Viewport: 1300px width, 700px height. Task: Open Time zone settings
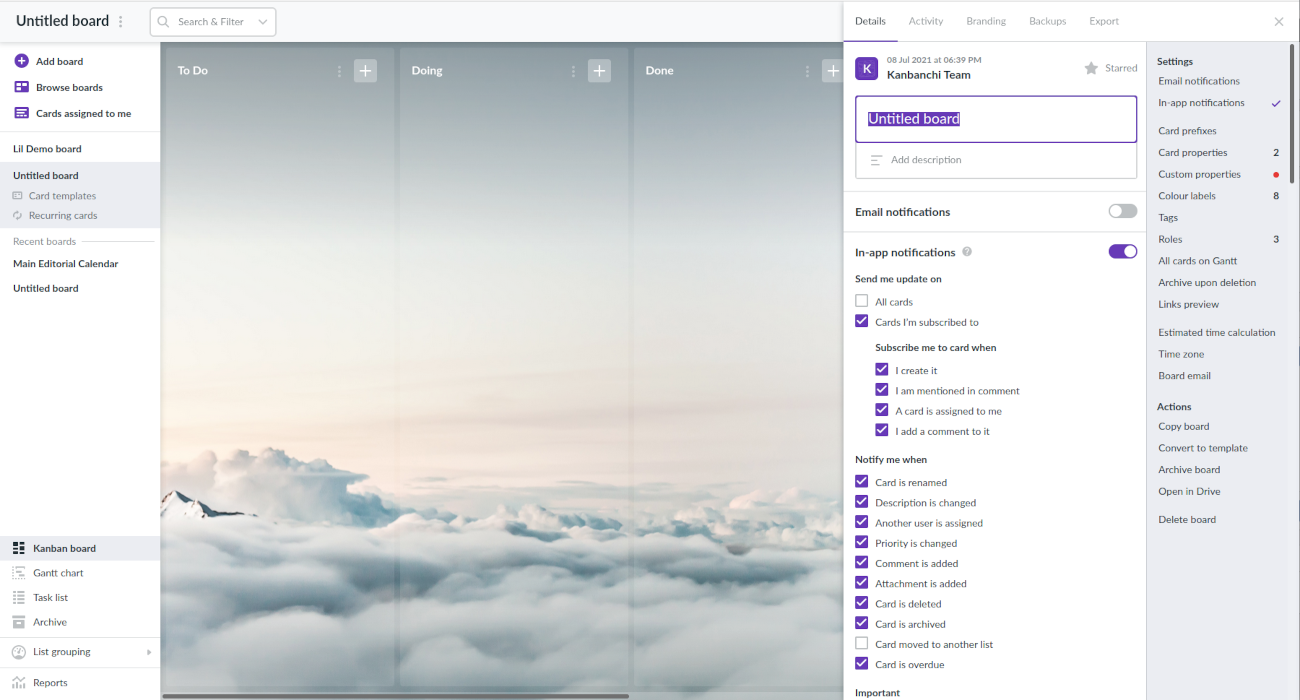click(x=1181, y=354)
